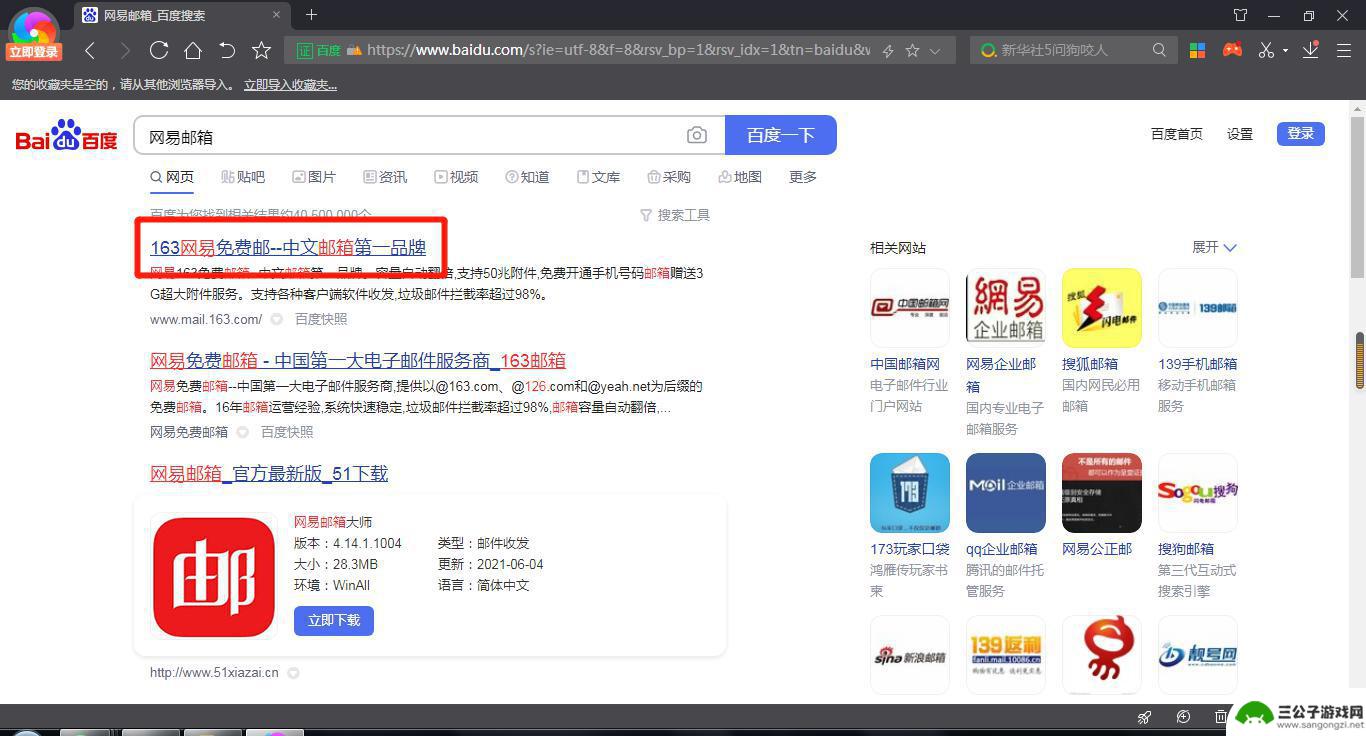This screenshot has height=736, width=1366.
Task: Open the 139手机邮箱 site thumbnail
Action: (x=1198, y=307)
